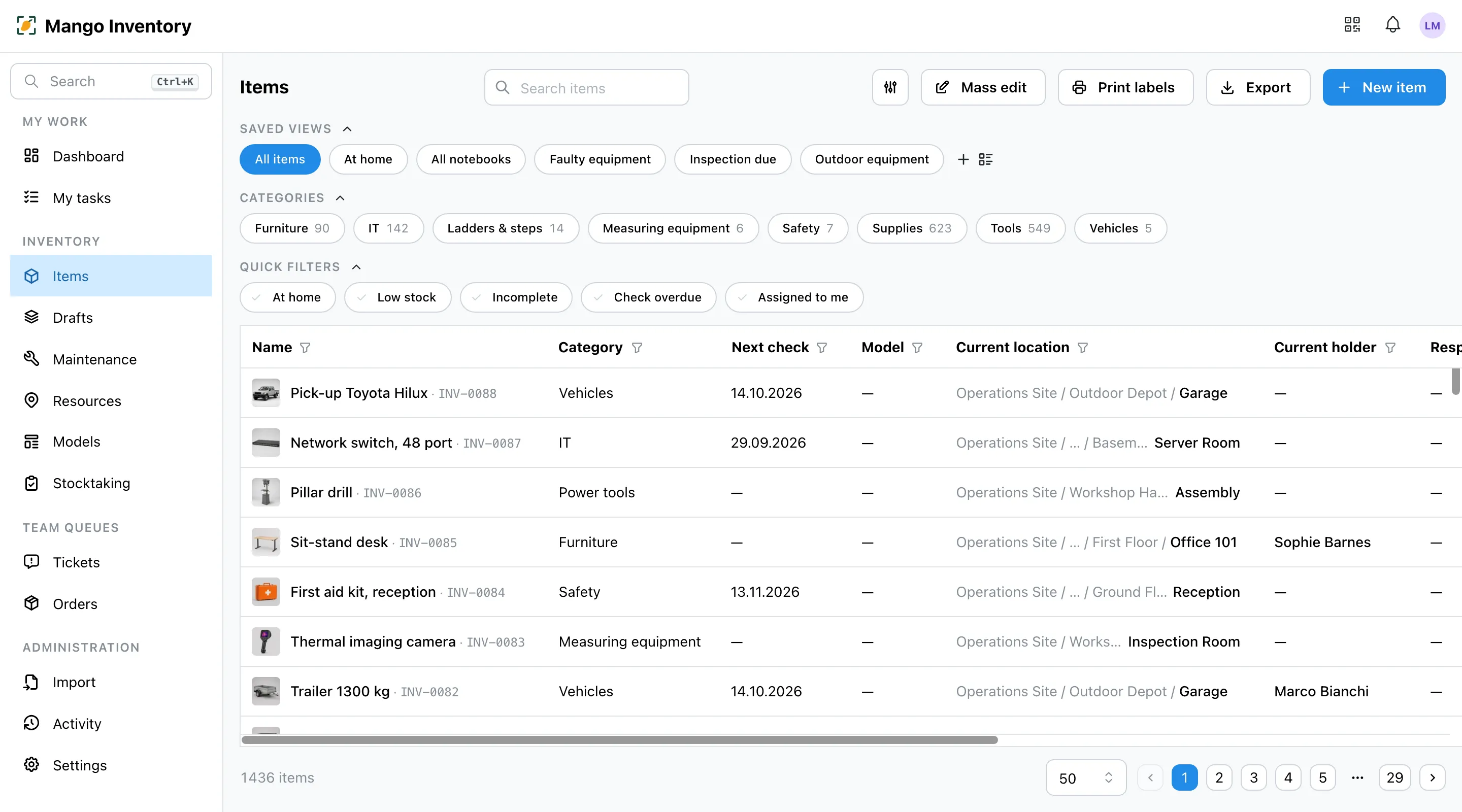Click the Import icon in sidebar
1462x812 pixels.
point(32,682)
